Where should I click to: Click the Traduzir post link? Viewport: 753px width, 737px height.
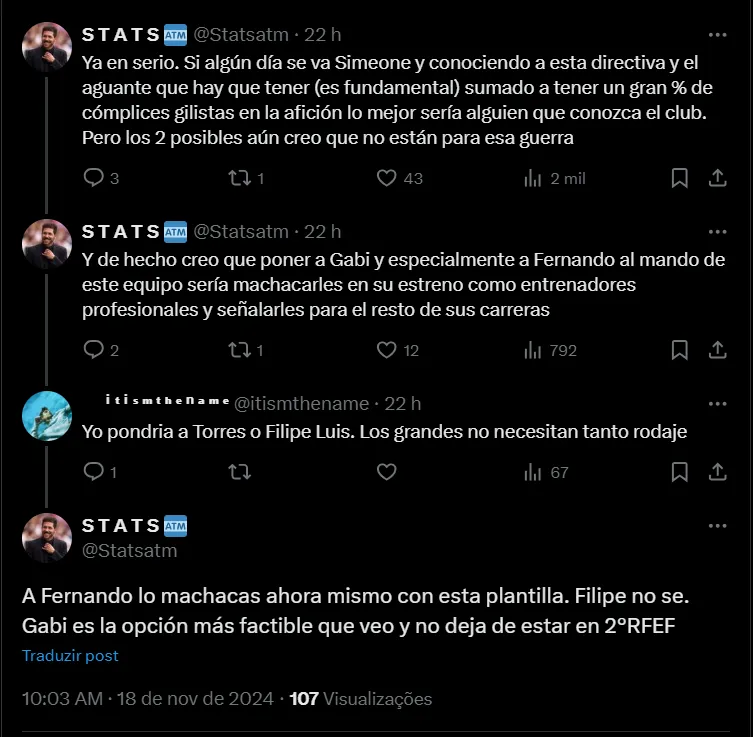click(70, 656)
